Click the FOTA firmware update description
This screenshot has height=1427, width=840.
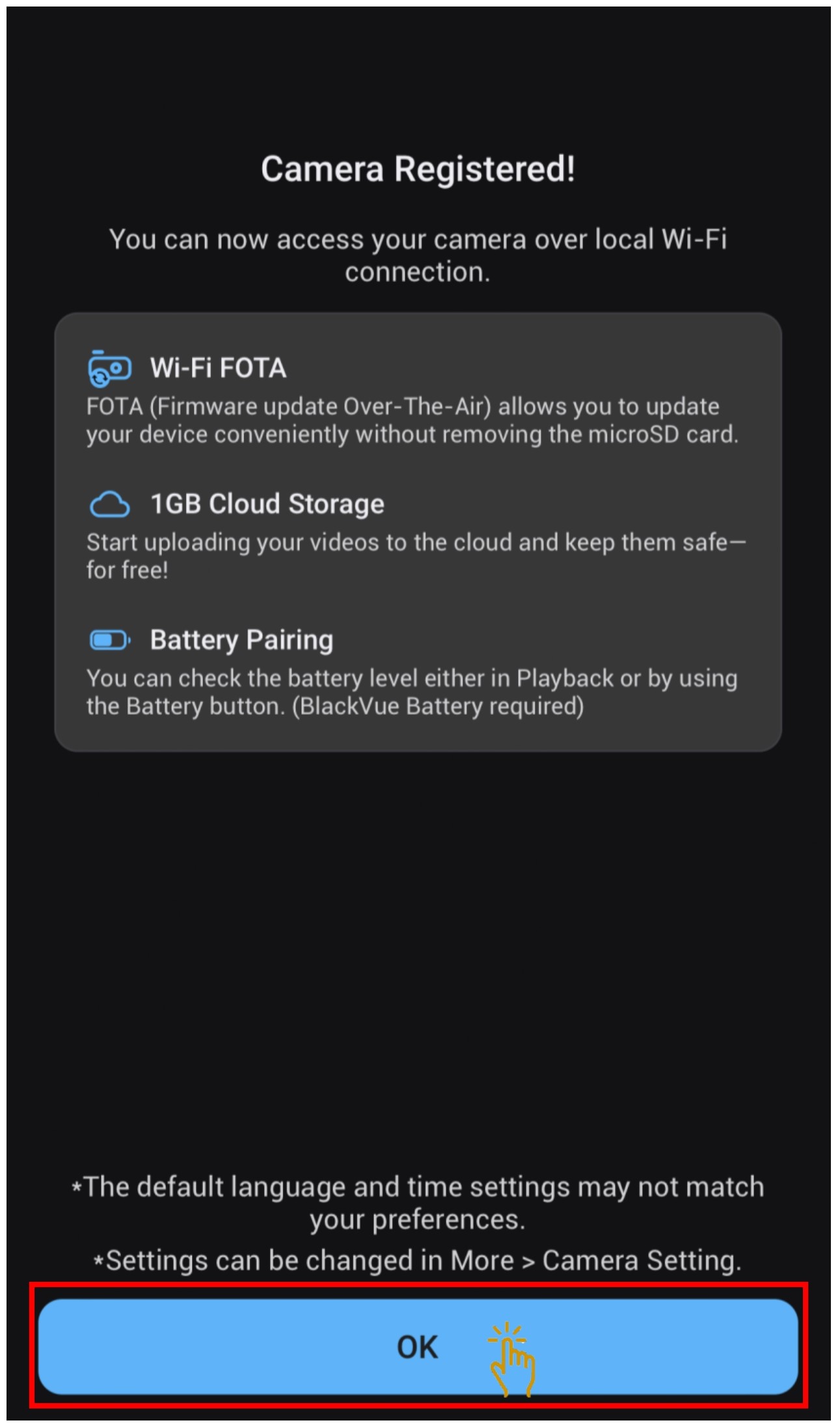pos(403,407)
